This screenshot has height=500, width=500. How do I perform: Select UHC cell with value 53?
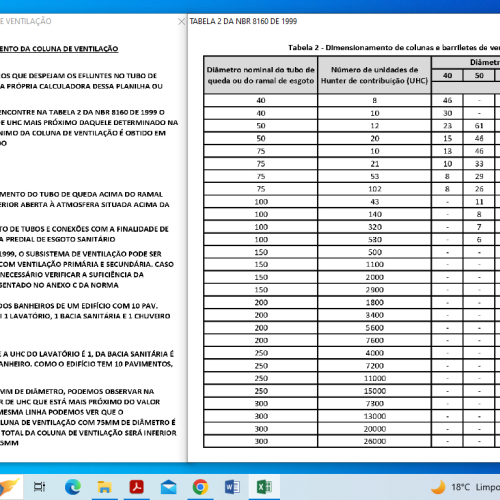tap(374, 176)
